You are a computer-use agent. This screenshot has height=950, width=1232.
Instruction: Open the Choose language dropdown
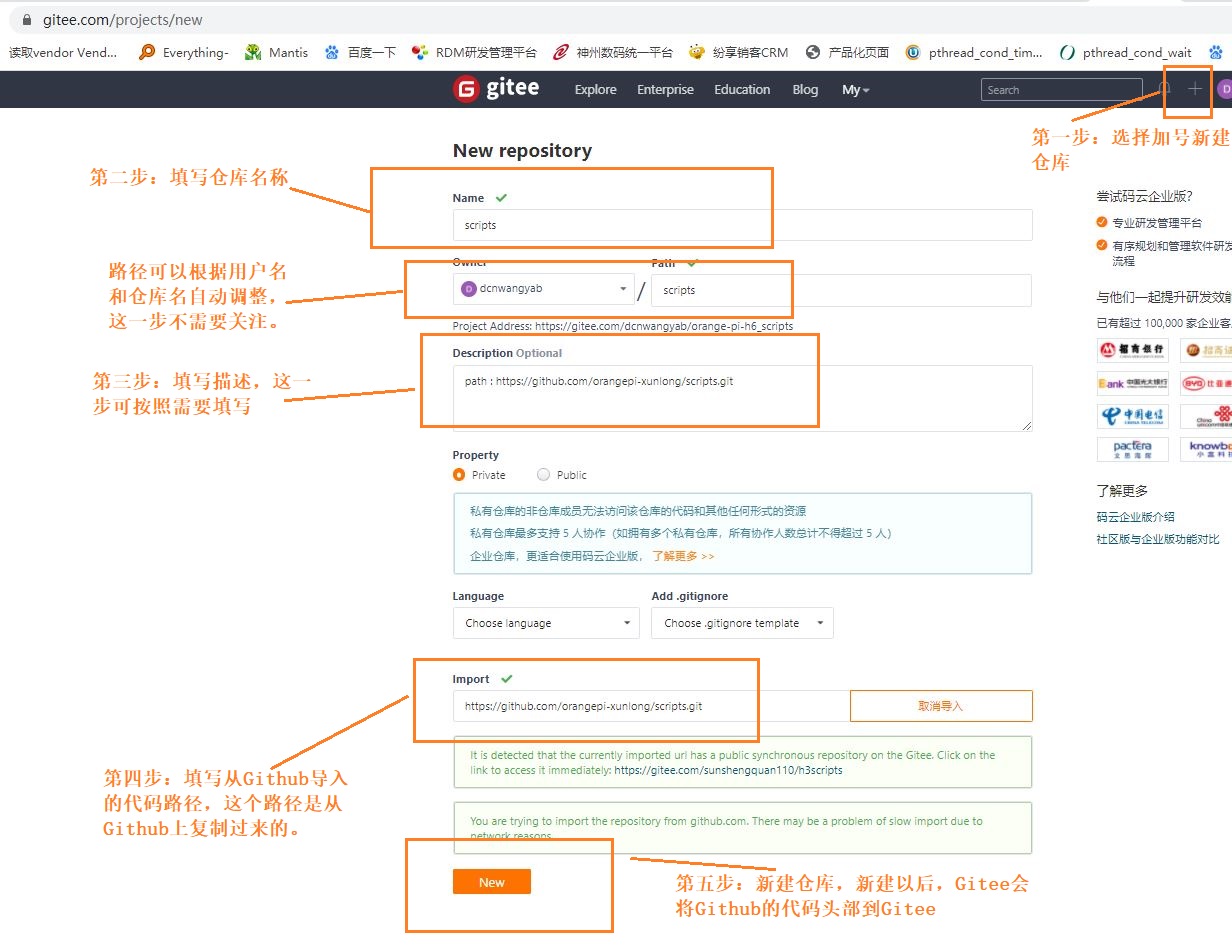coord(546,623)
